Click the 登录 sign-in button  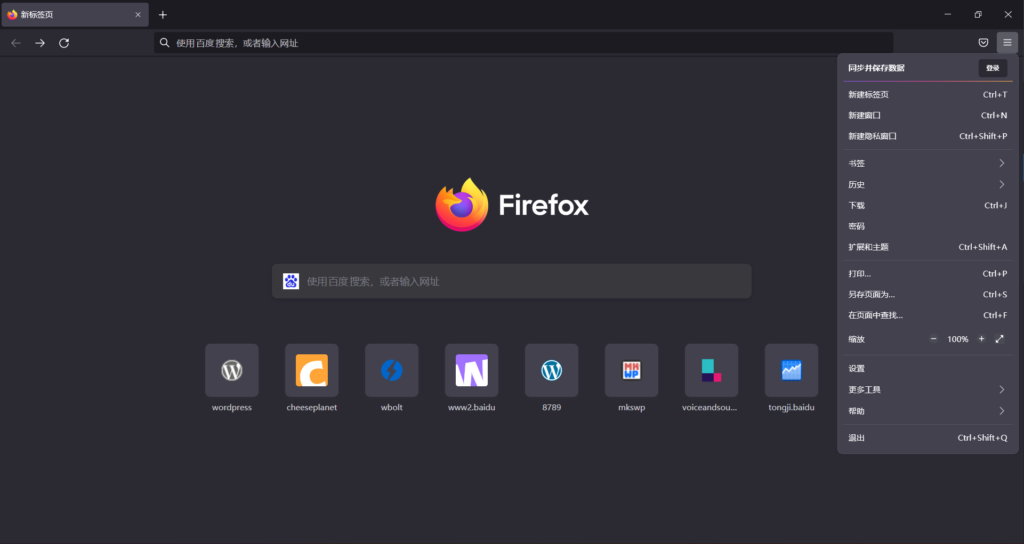pos(993,68)
